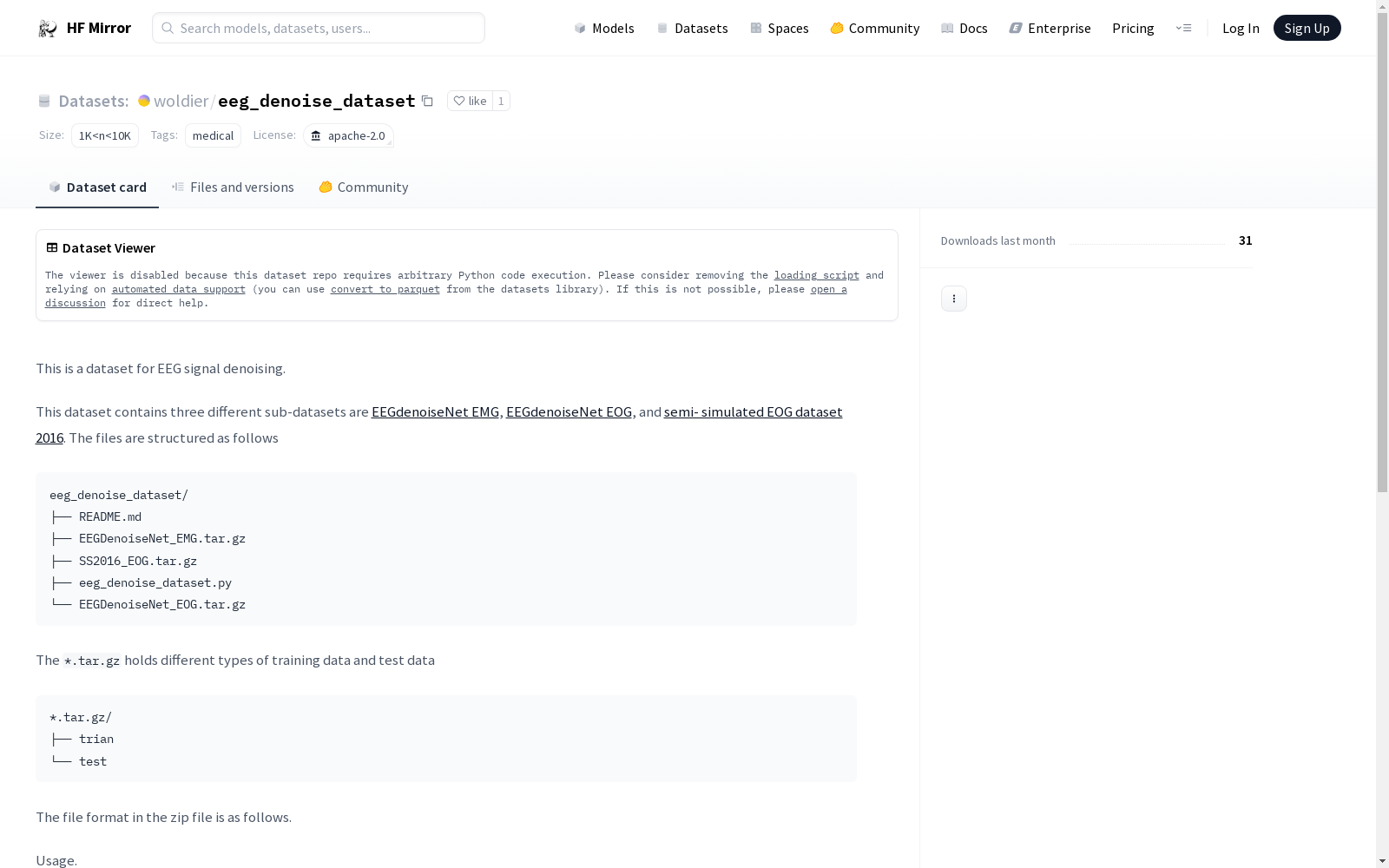Go to Pricing
Image resolution: width=1389 pixels, height=868 pixels.
1133,28
